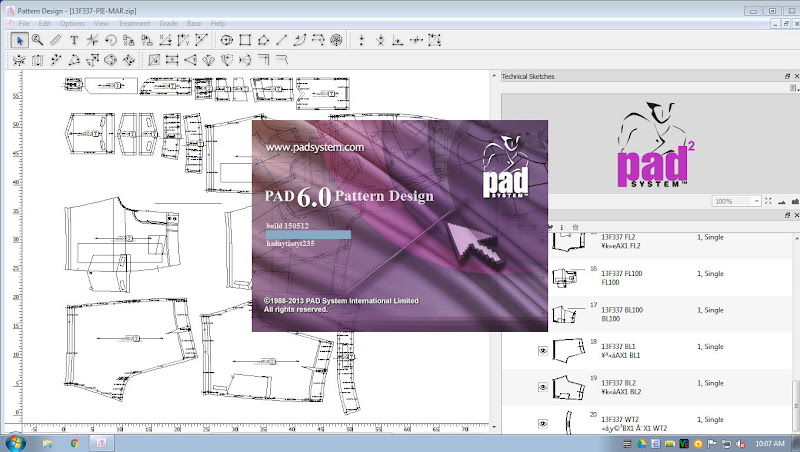Click the 13F337 BL1 piece name
Screen dimensions: 800x452
pyautogui.click(x=618, y=346)
